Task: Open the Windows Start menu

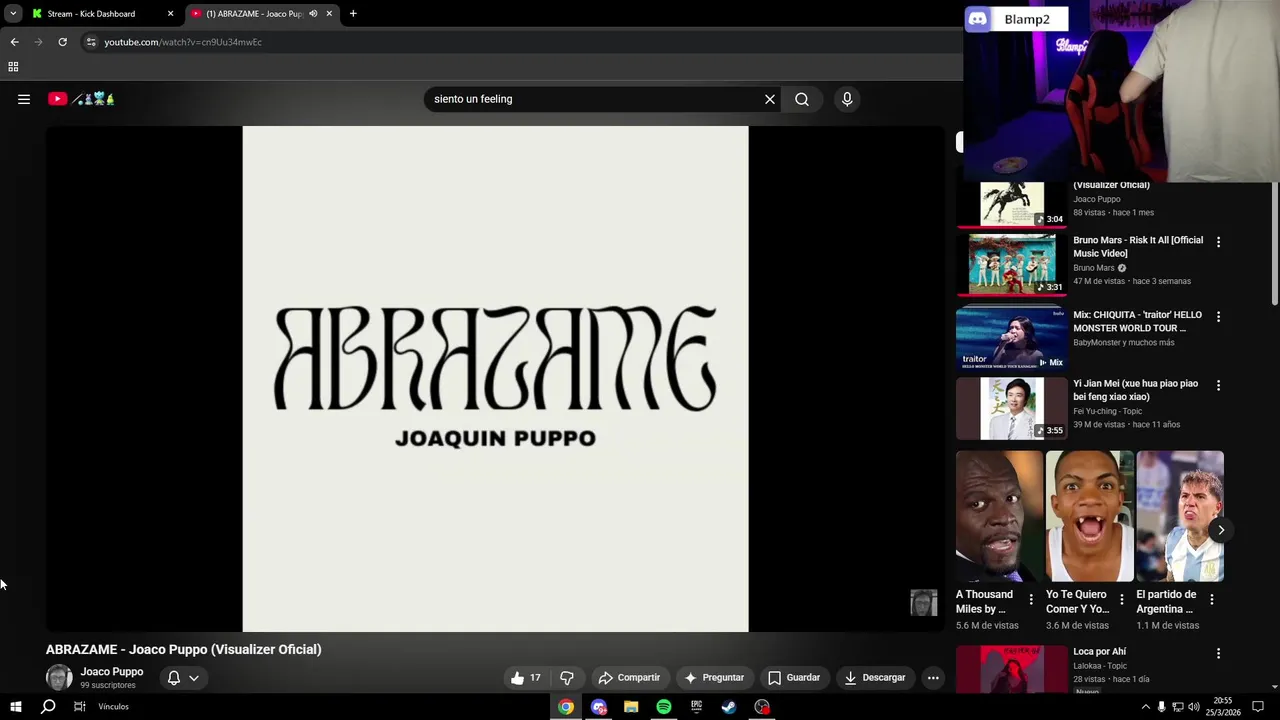Action: coord(16,707)
